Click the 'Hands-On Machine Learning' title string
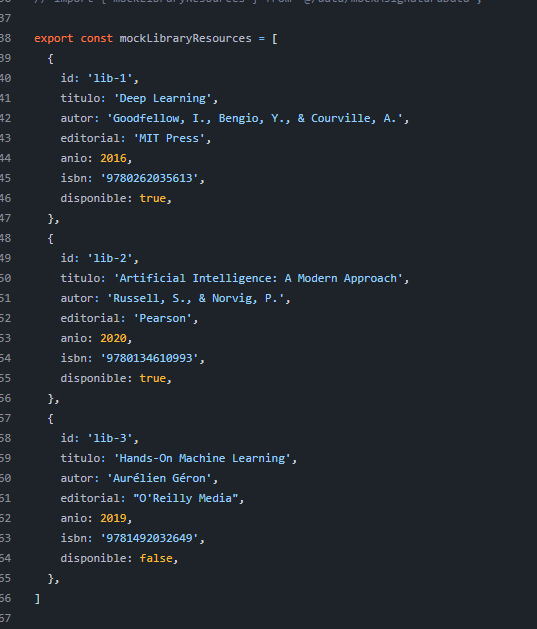Viewport: 537px width, 629px height. tap(202, 459)
